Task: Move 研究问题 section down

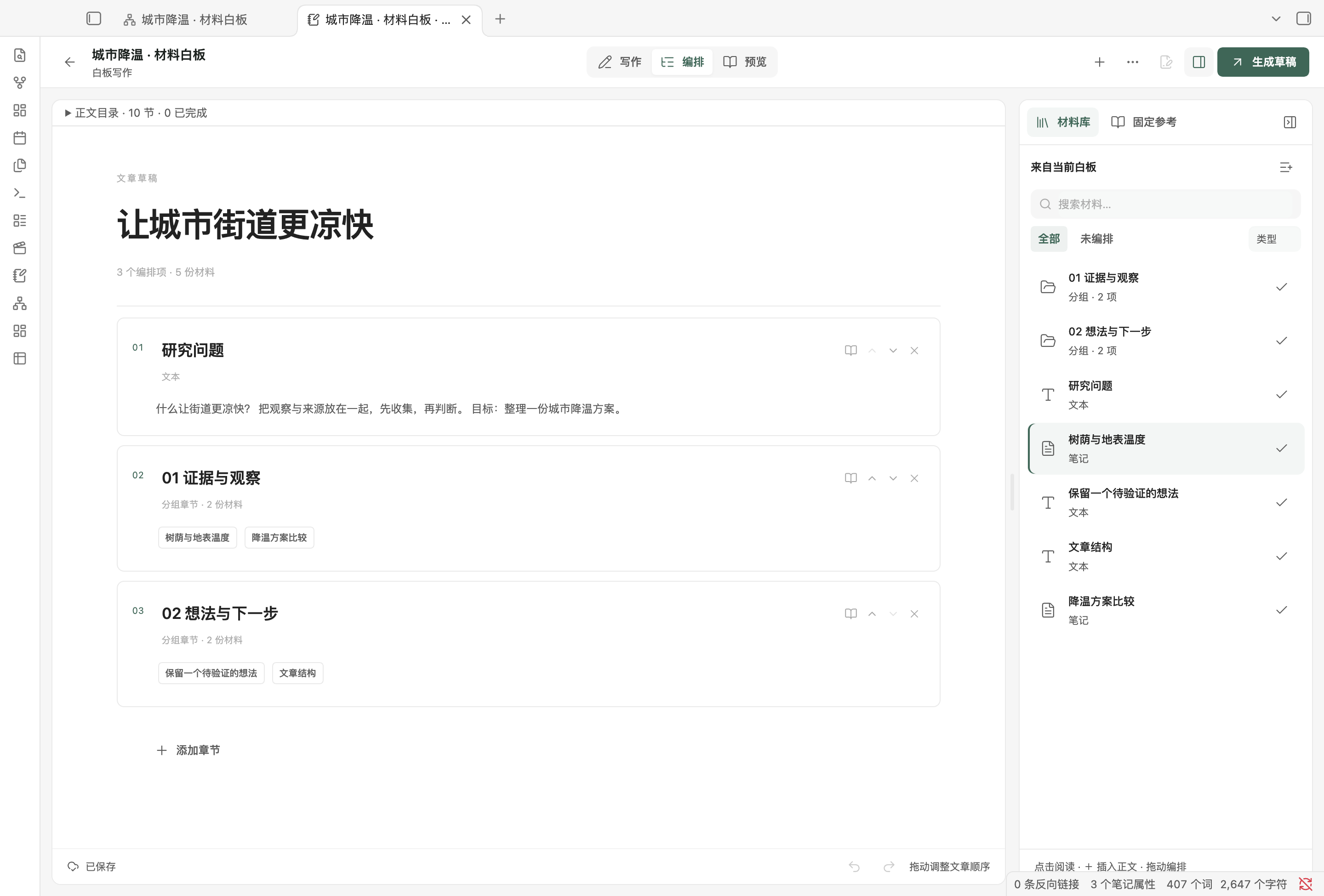Action: click(x=893, y=351)
